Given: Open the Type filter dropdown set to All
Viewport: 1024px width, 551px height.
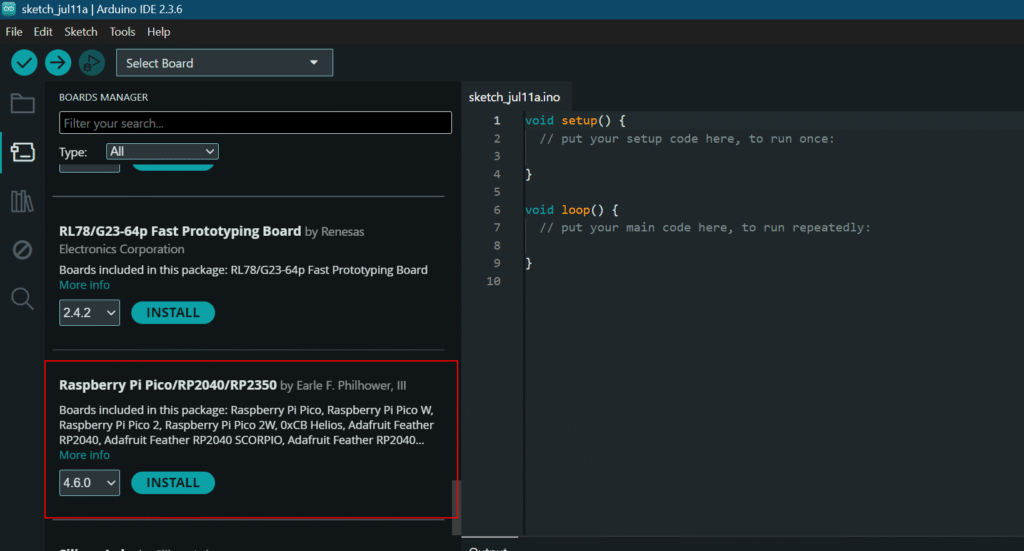Looking at the screenshot, I should (162, 151).
